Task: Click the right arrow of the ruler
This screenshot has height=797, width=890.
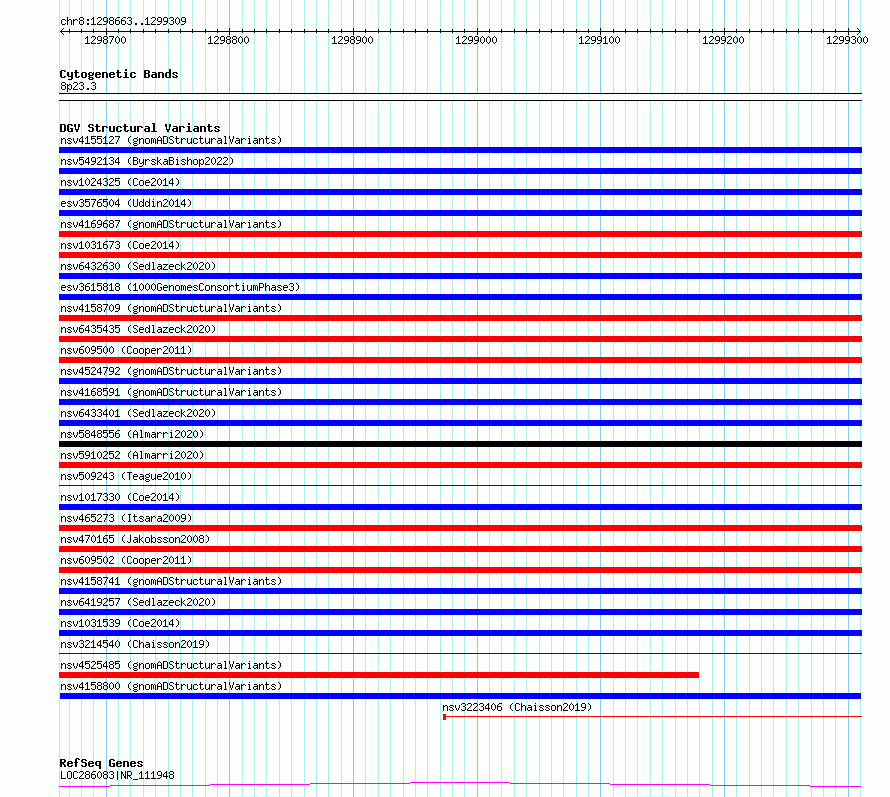Action: coord(859,31)
